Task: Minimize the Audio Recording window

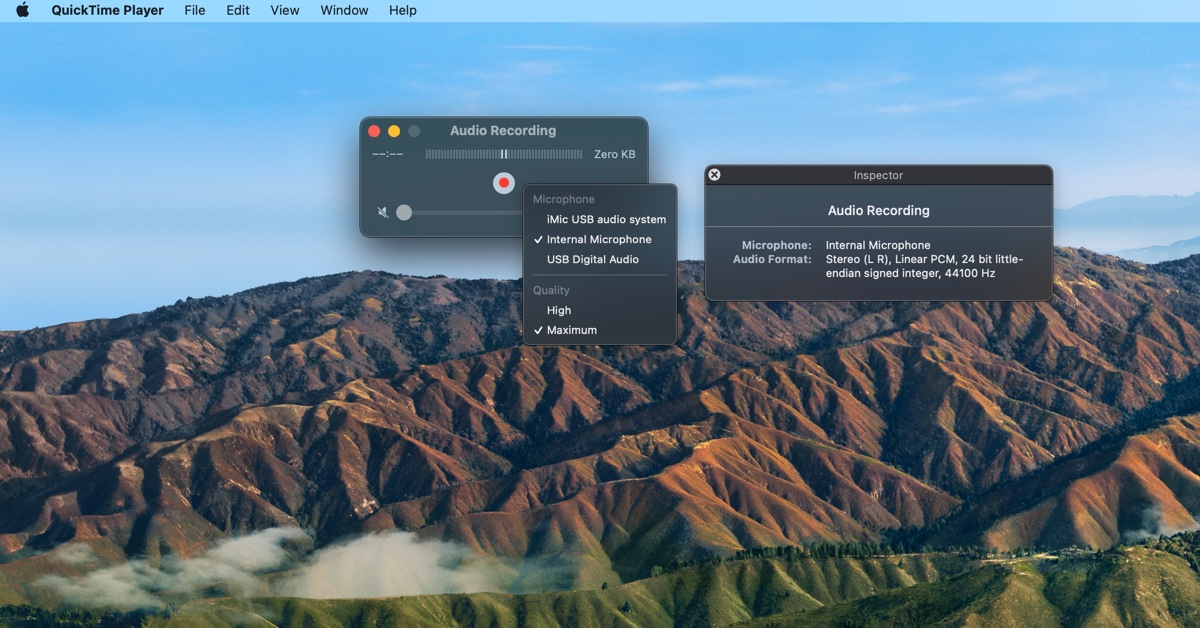Action: (394, 131)
